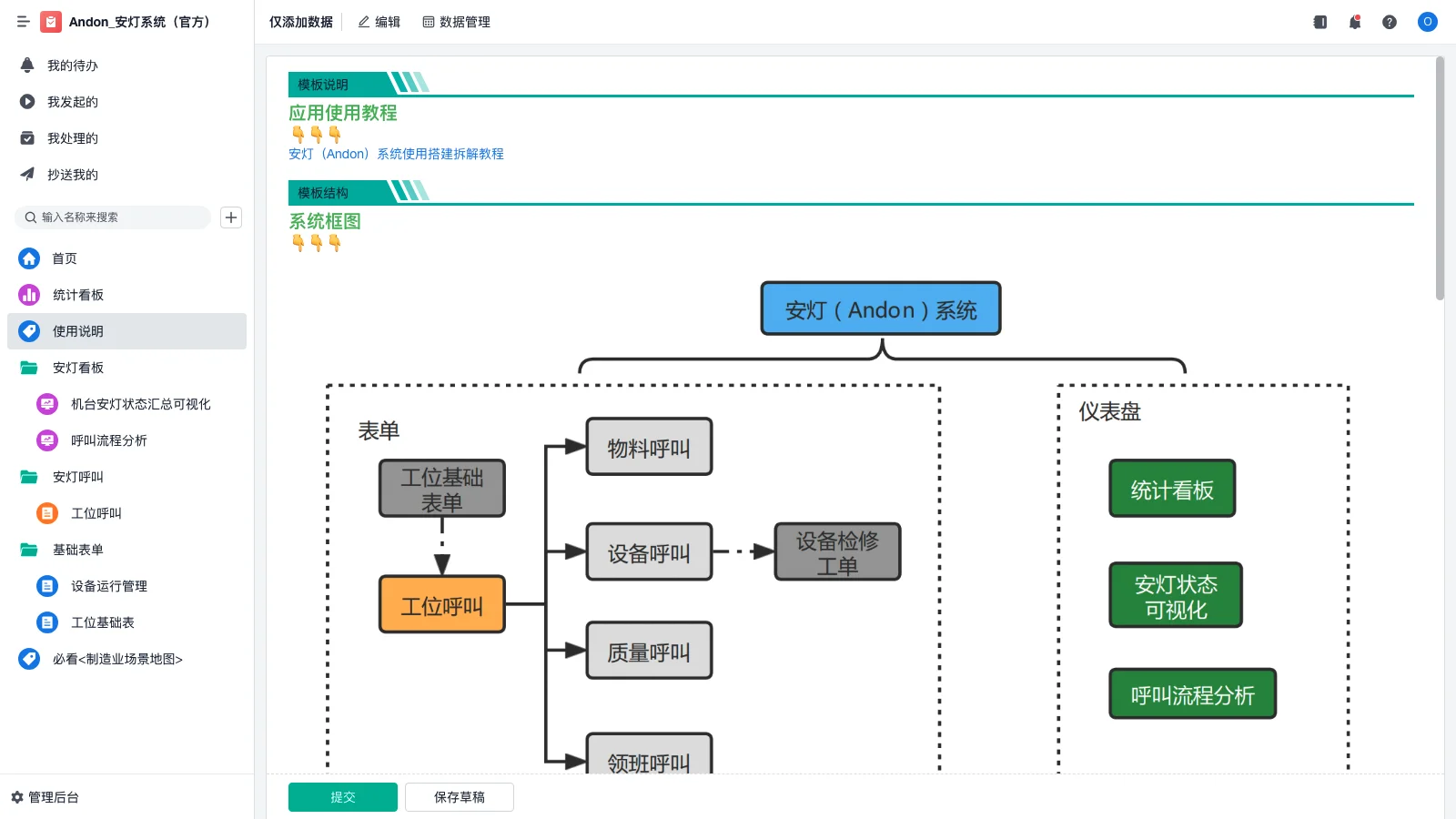1456x819 pixels.
Task: Toggle the right panel icon
Action: tap(1319, 22)
